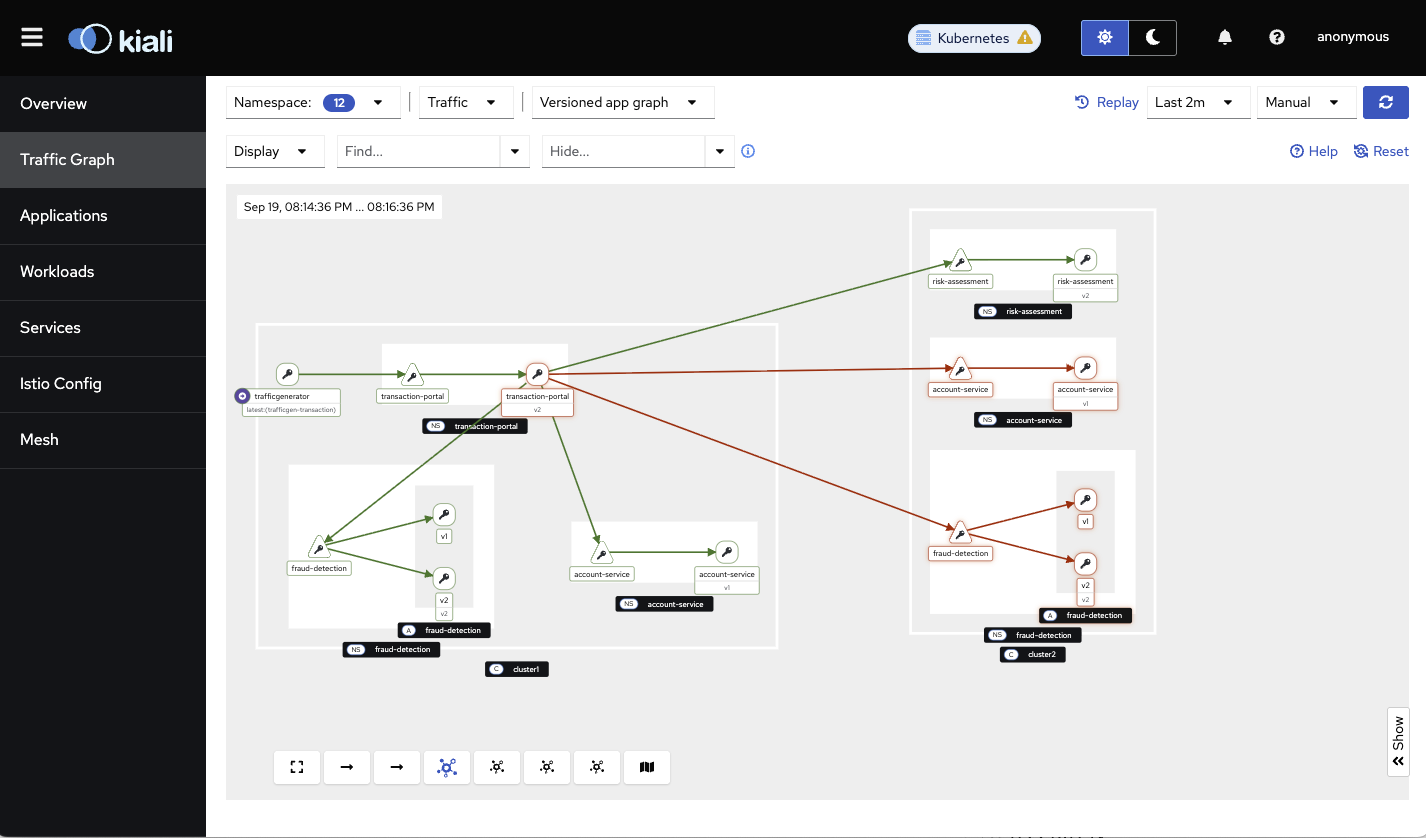Click the blue refresh graph button
Screen dimensions: 1426x838
(x=1385, y=102)
